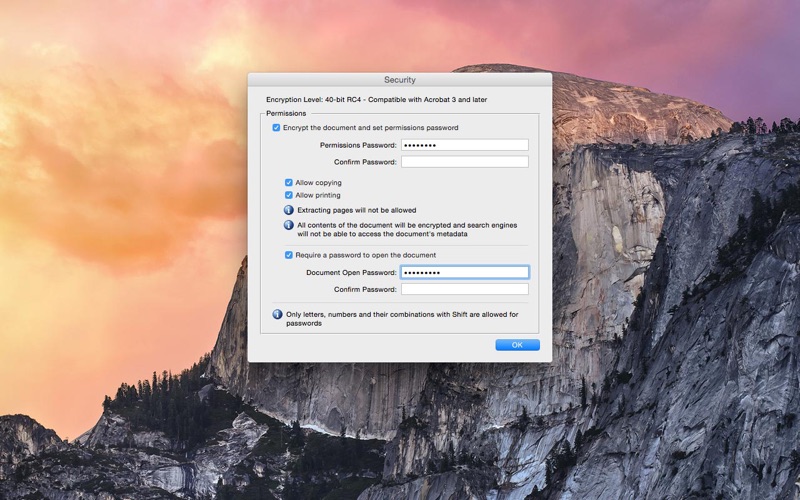Uncheck Require a password to open the document
This screenshot has height=500, width=800.
point(289,255)
